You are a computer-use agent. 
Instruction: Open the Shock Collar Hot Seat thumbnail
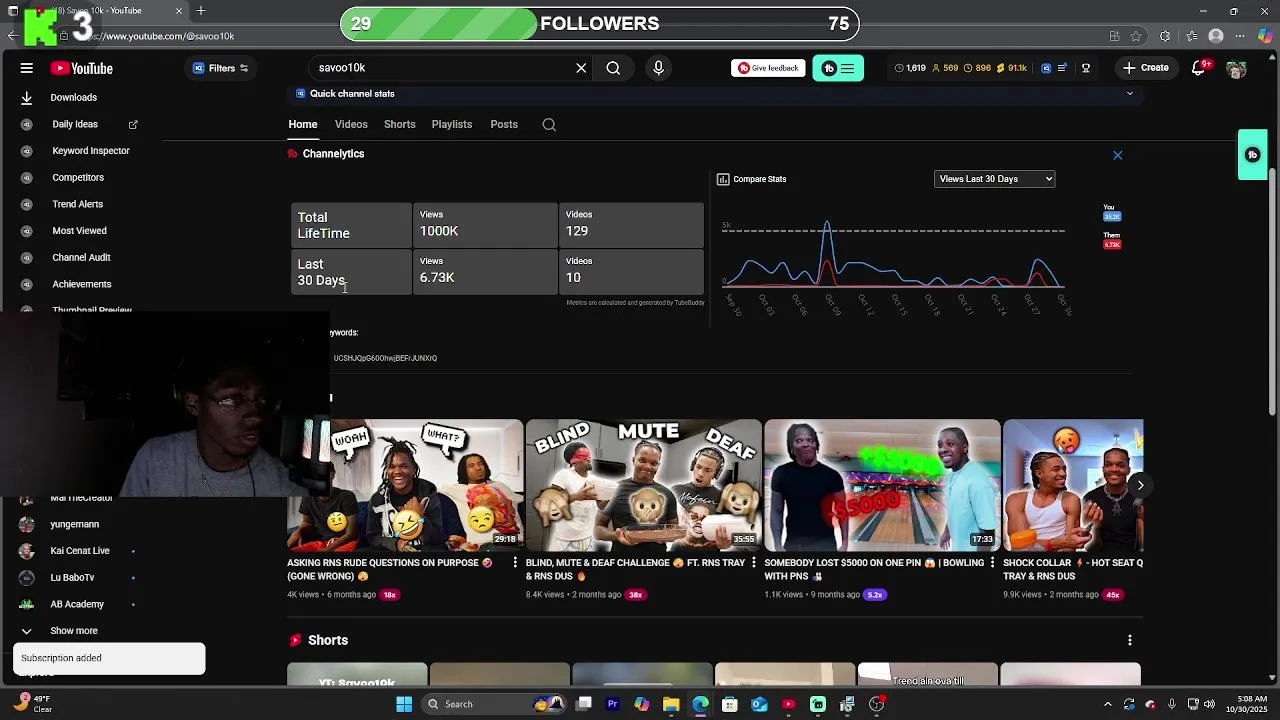pyautogui.click(x=1073, y=485)
